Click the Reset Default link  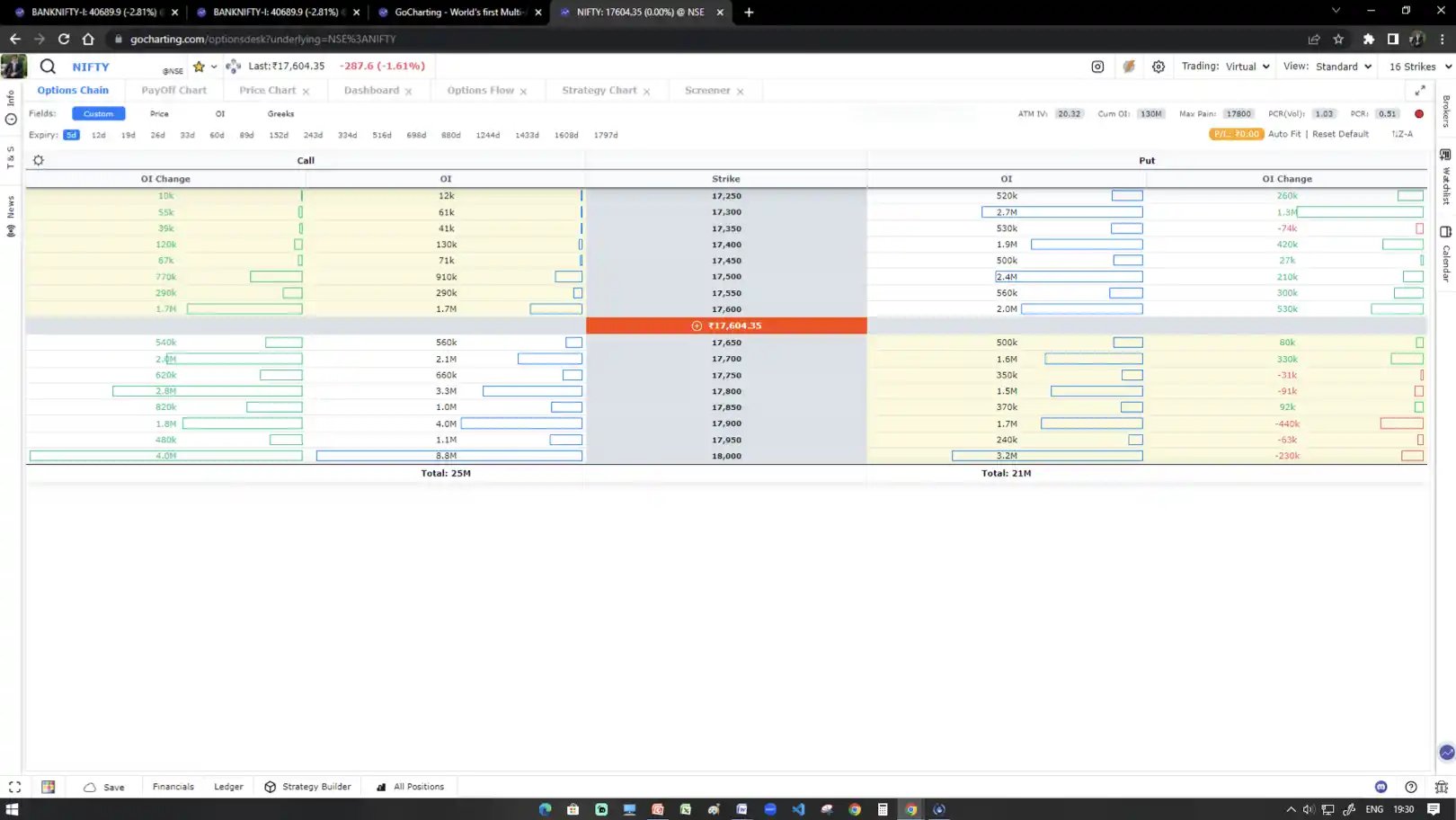1339,133
